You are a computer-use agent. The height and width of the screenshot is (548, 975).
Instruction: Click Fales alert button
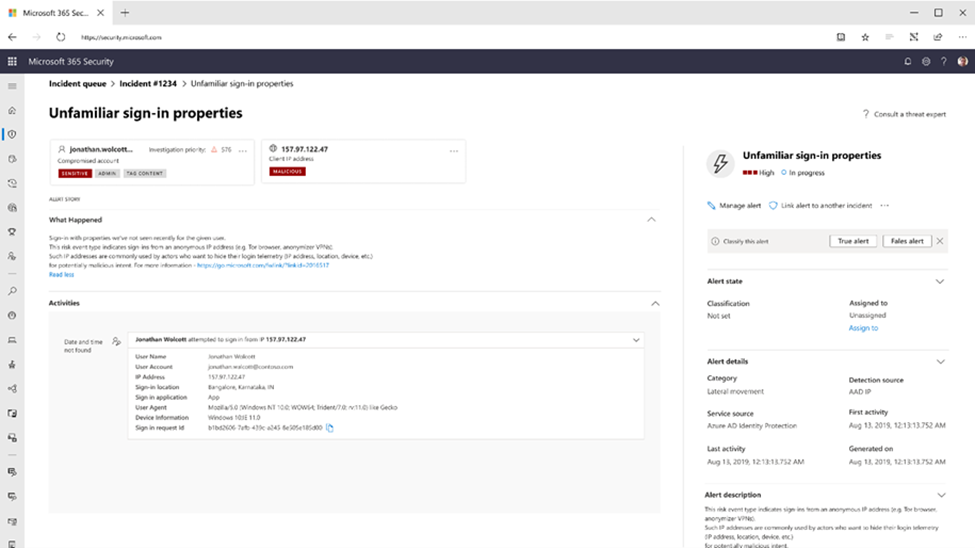(x=907, y=241)
